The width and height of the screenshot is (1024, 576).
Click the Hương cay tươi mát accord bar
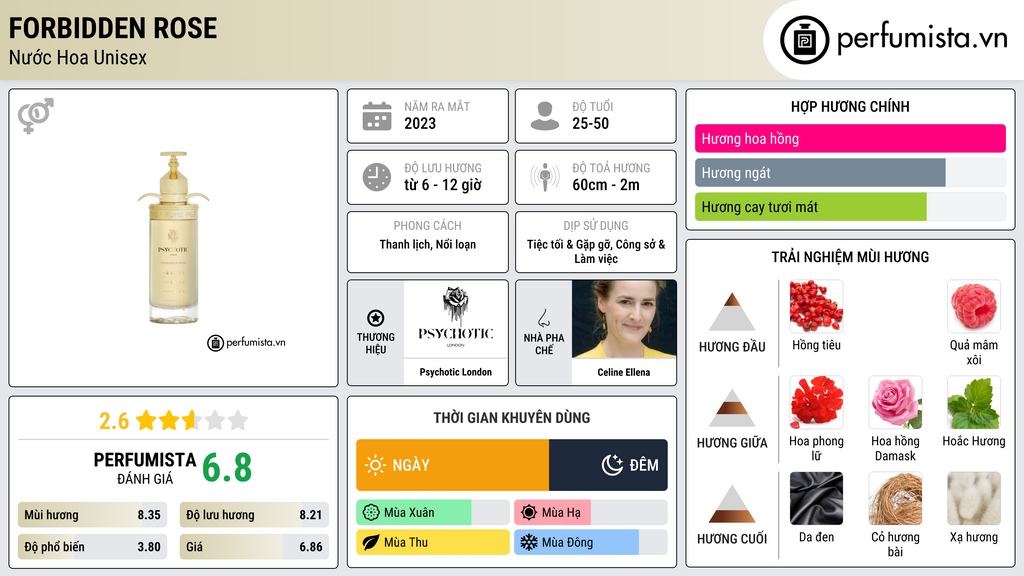850,207
